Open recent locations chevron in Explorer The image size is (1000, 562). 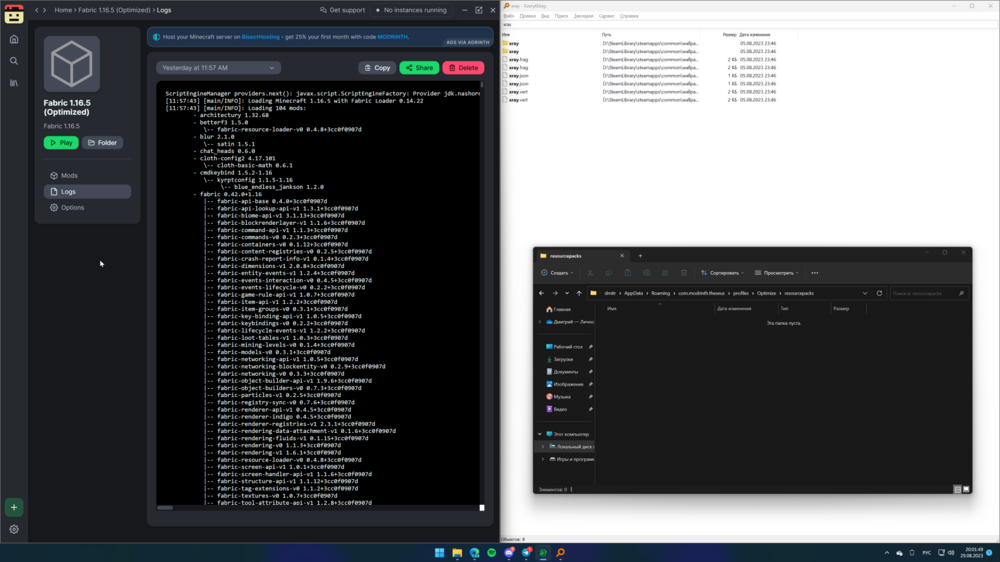(566, 293)
